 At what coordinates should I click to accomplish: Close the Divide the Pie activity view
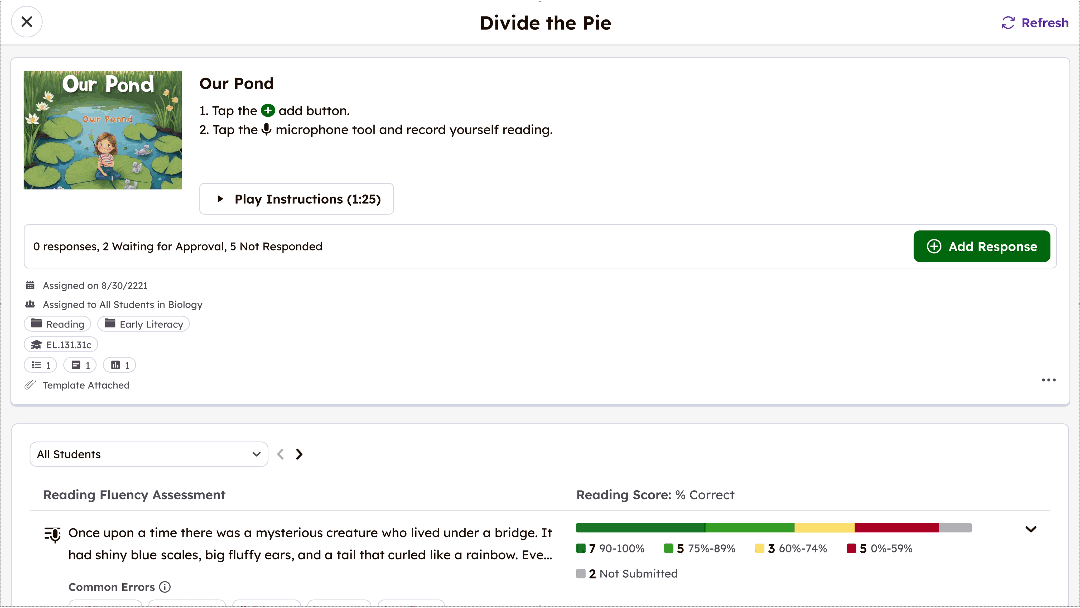point(27,22)
